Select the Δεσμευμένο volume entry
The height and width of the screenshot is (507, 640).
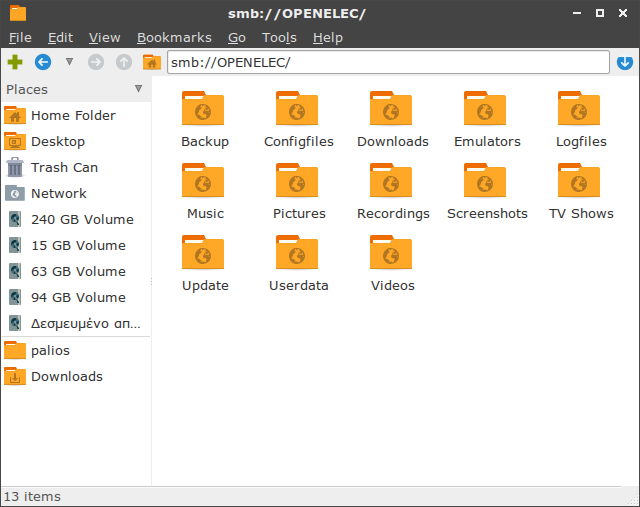pyautogui.click(x=76, y=323)
